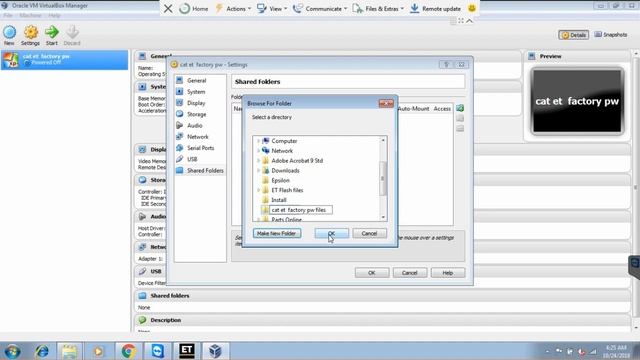The image size is (640, 360).
Task: Open the Storage settings category
Action: pyautogui.click(x=196, y=114)
